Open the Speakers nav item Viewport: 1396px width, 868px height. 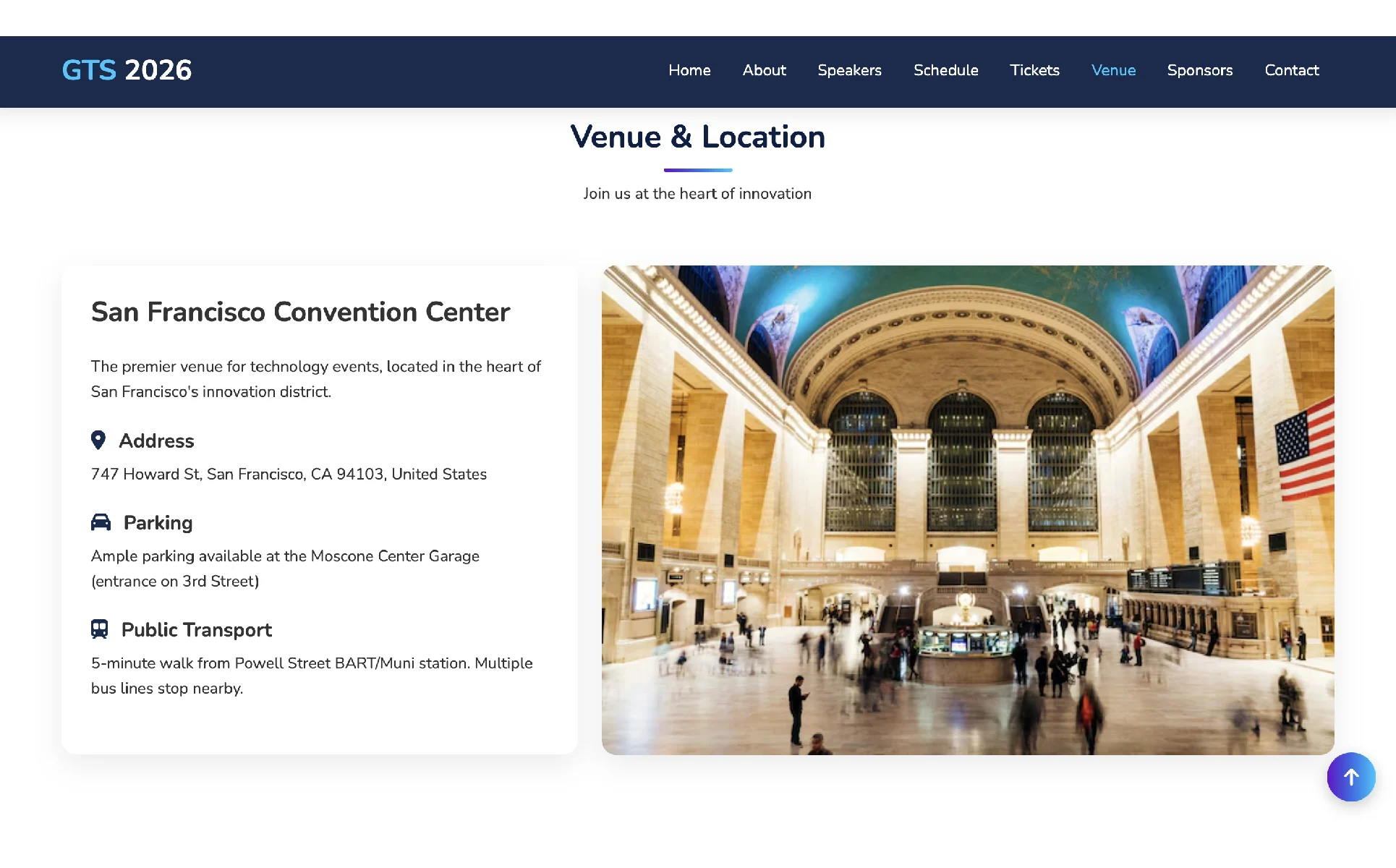pos(849,70)
